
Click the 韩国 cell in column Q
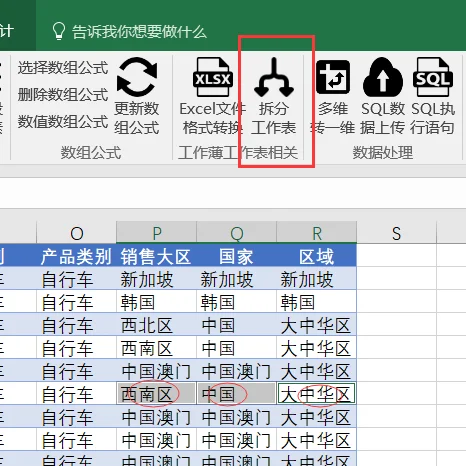pos(236,302)
